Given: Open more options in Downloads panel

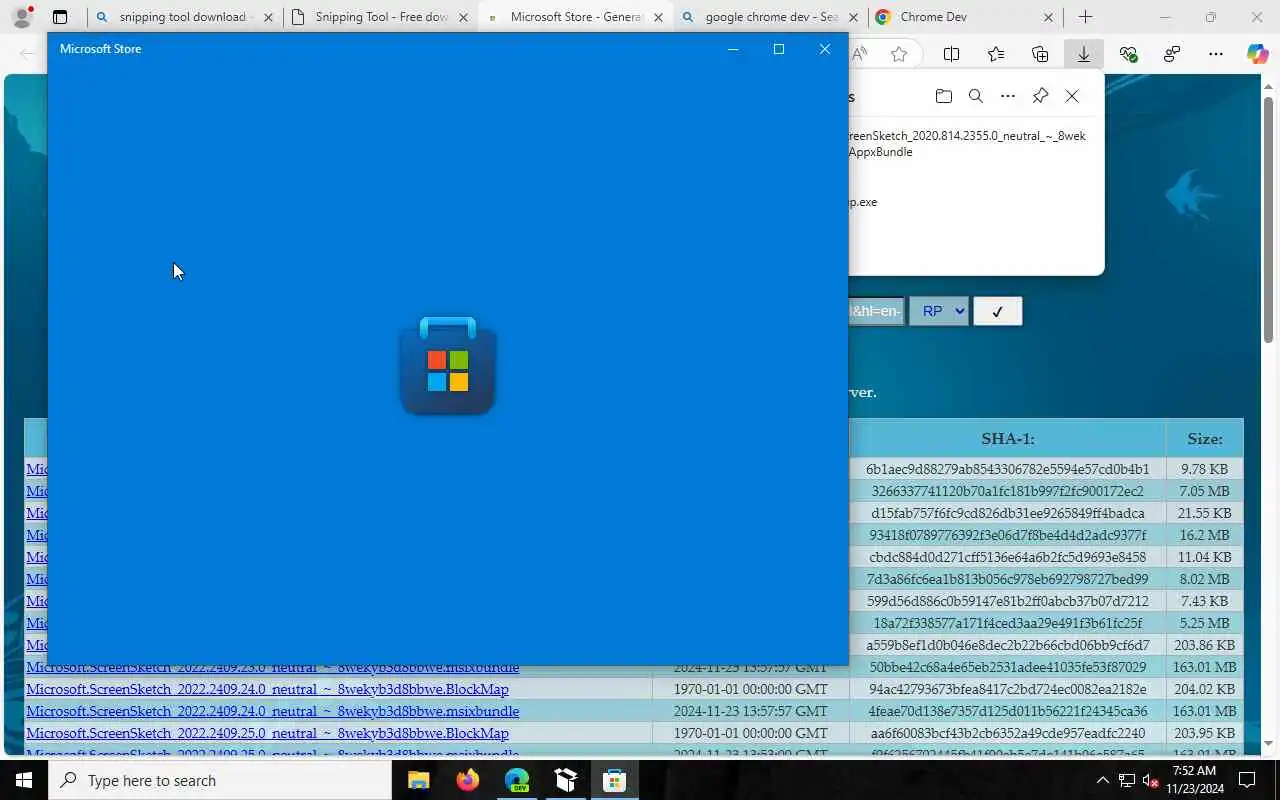Looking at the screenshot, I should click(x=1008, y=96).
